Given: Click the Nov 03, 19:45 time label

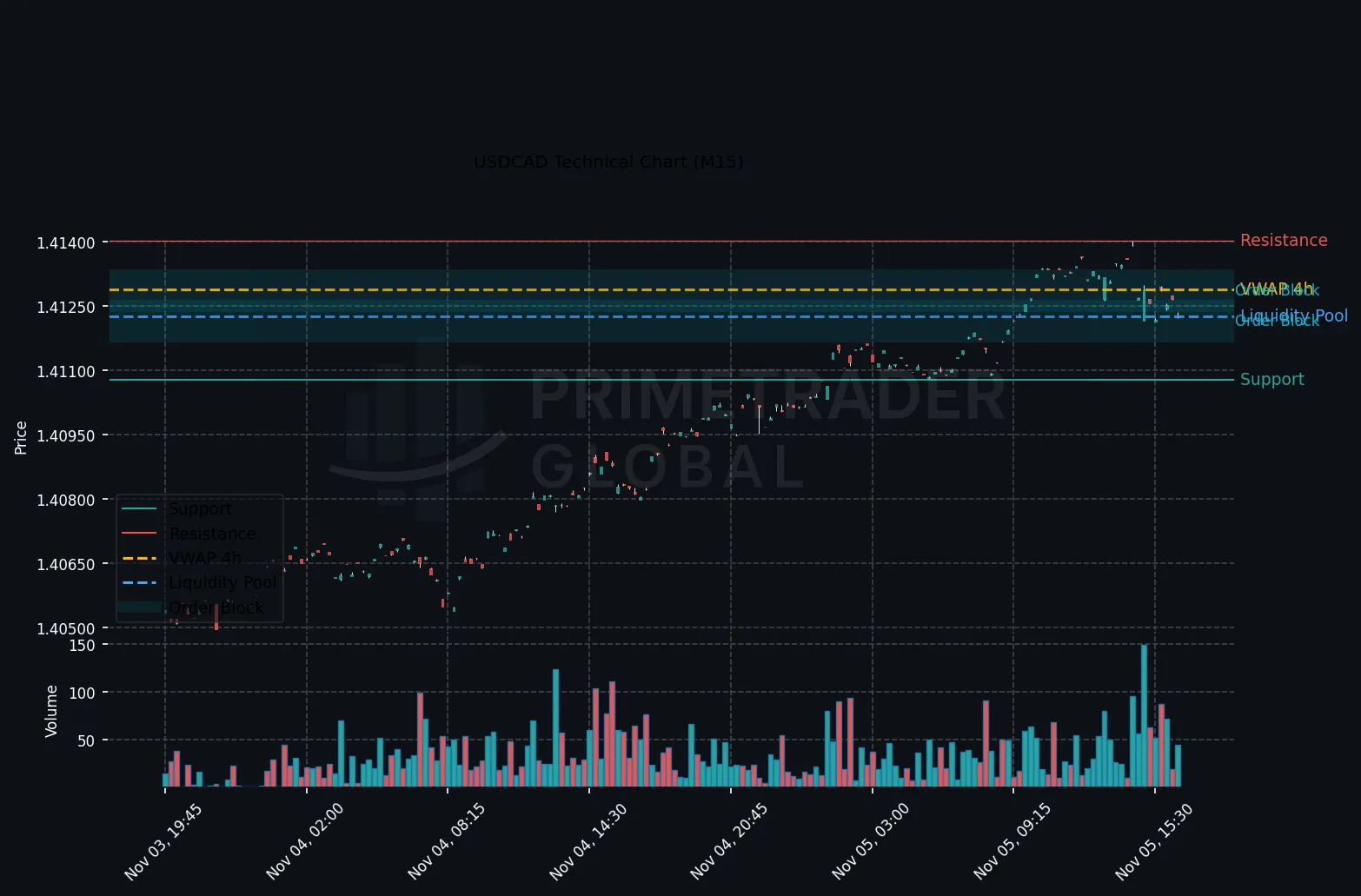Looking at the screenshot, I should (x=163, y=842).
